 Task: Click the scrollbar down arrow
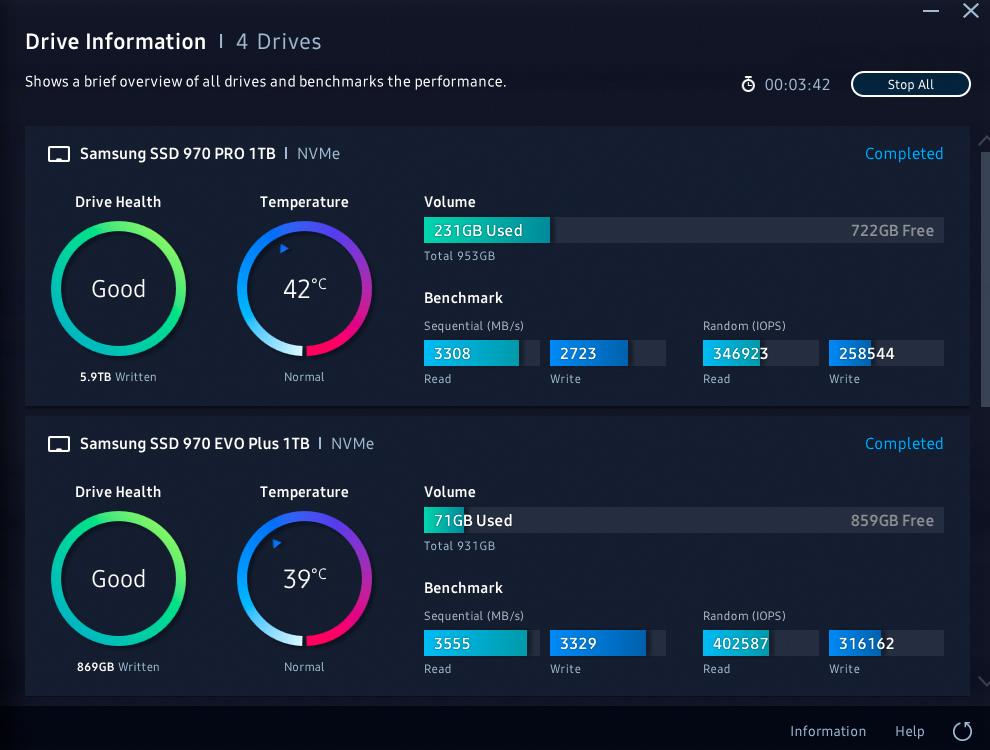click(x=984, y=681)
